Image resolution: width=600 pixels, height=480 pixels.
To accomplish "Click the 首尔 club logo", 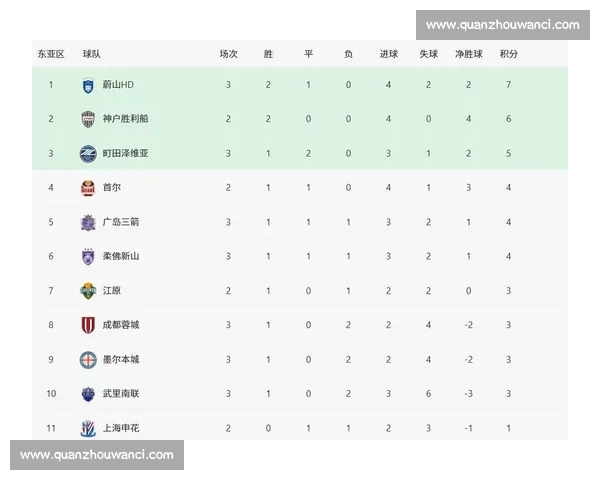I will coord(88,187).
